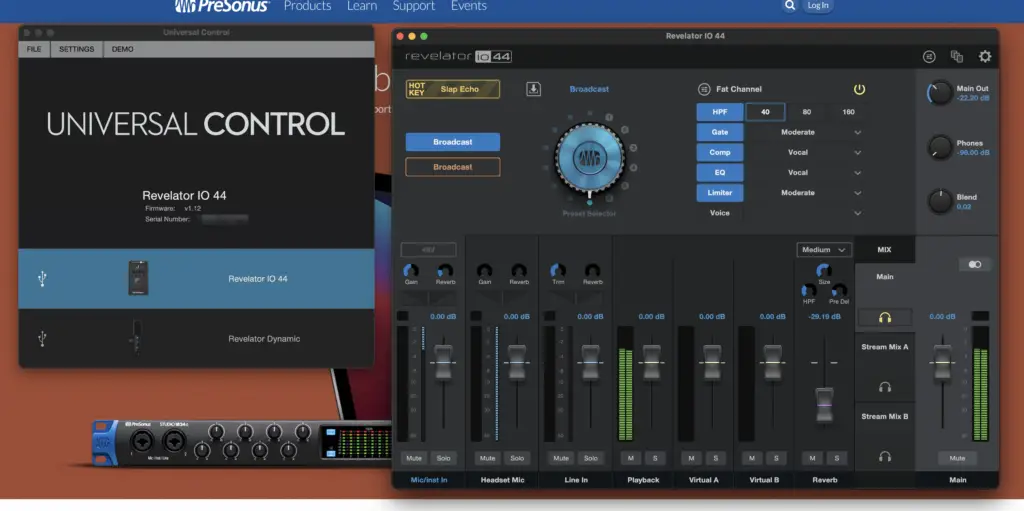Open the Learn menu on PreSonus site
This screenshot has height=511, width=1024.
(x=362, y=6)
